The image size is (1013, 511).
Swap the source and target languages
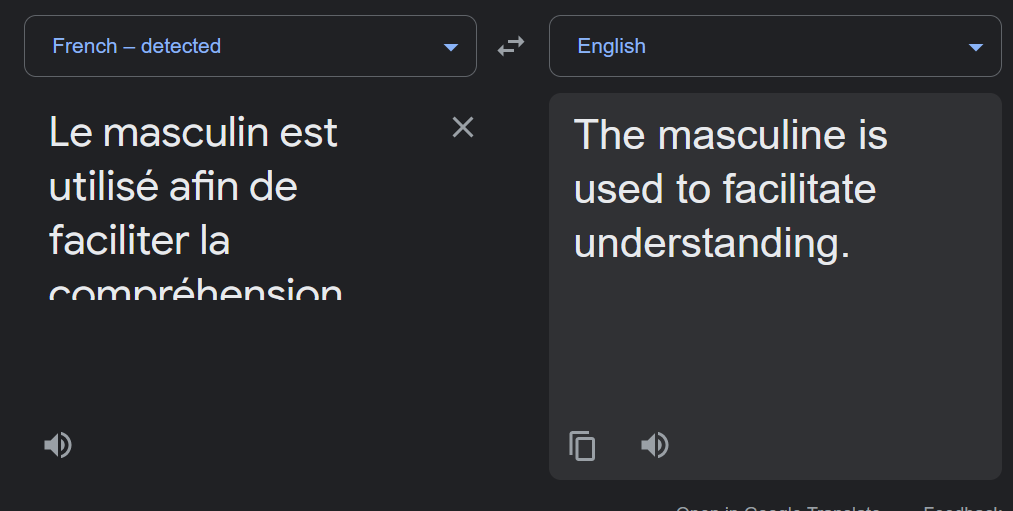coord(511,46)
